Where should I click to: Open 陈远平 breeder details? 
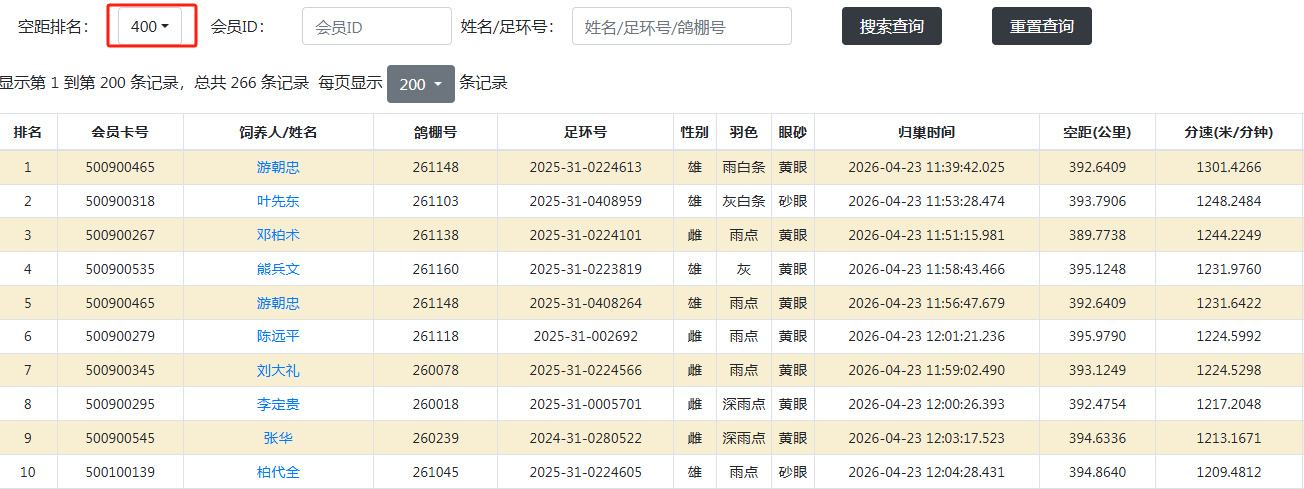click(x=278, y=336)
